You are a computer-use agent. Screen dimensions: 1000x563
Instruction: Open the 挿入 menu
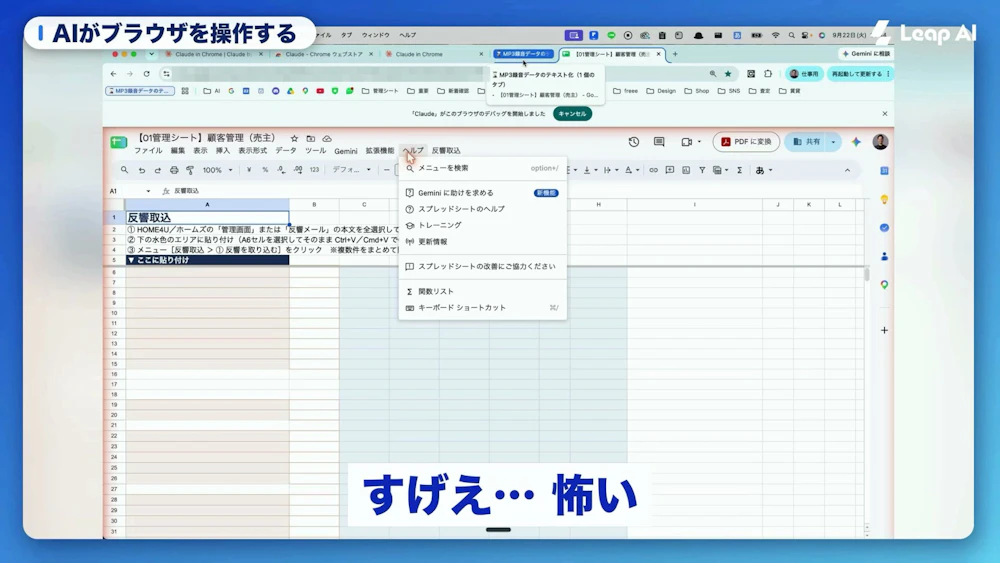(223, 151)
